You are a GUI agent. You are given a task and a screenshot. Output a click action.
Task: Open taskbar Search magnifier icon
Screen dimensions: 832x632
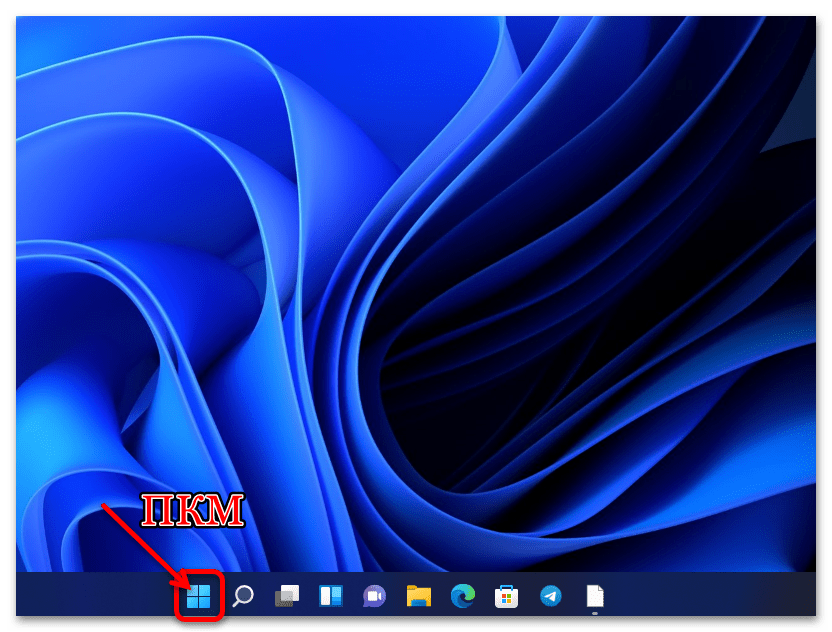click(x=243, y=596)
